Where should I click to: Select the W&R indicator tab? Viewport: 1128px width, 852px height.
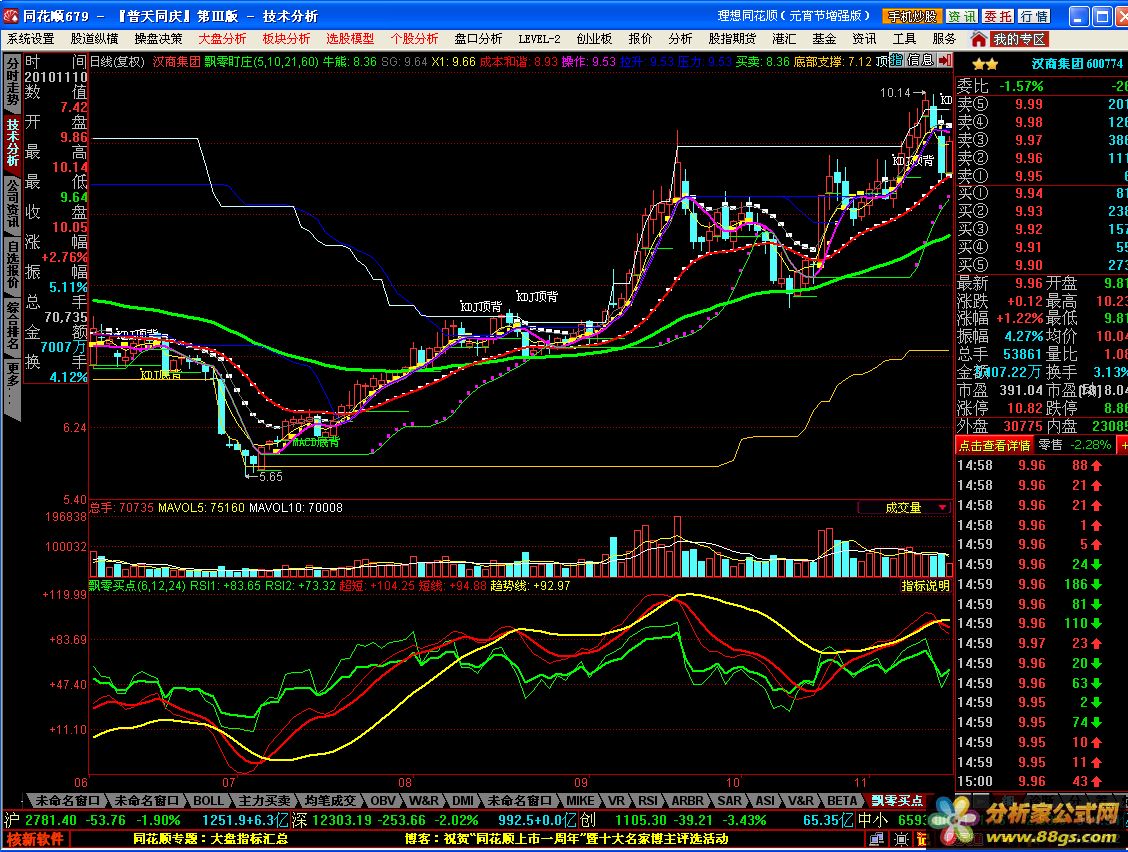424,800
